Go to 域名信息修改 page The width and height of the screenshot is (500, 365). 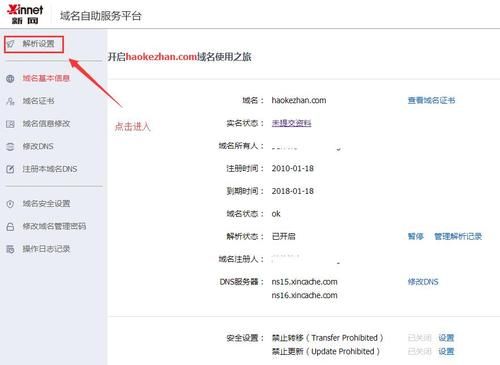tap(46, 124)
